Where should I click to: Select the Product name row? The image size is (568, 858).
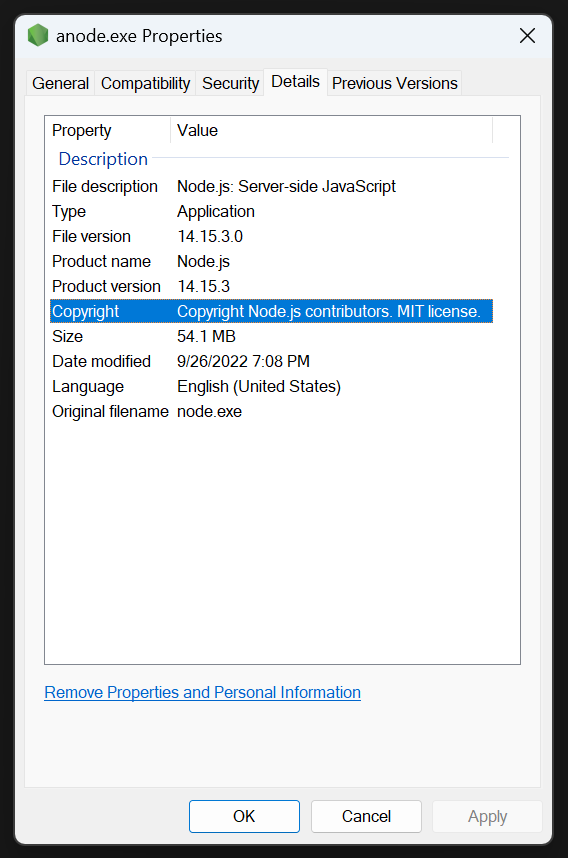coord(271,262)
